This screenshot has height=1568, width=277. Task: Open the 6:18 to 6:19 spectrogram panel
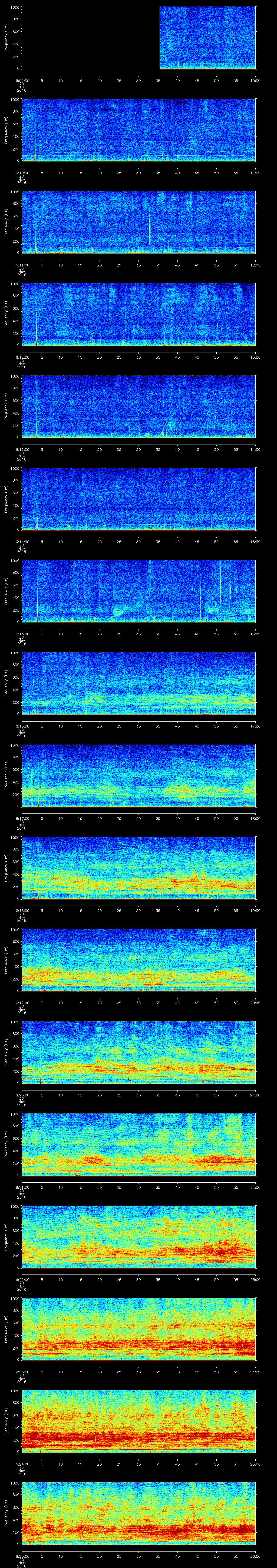click(139, 868)
